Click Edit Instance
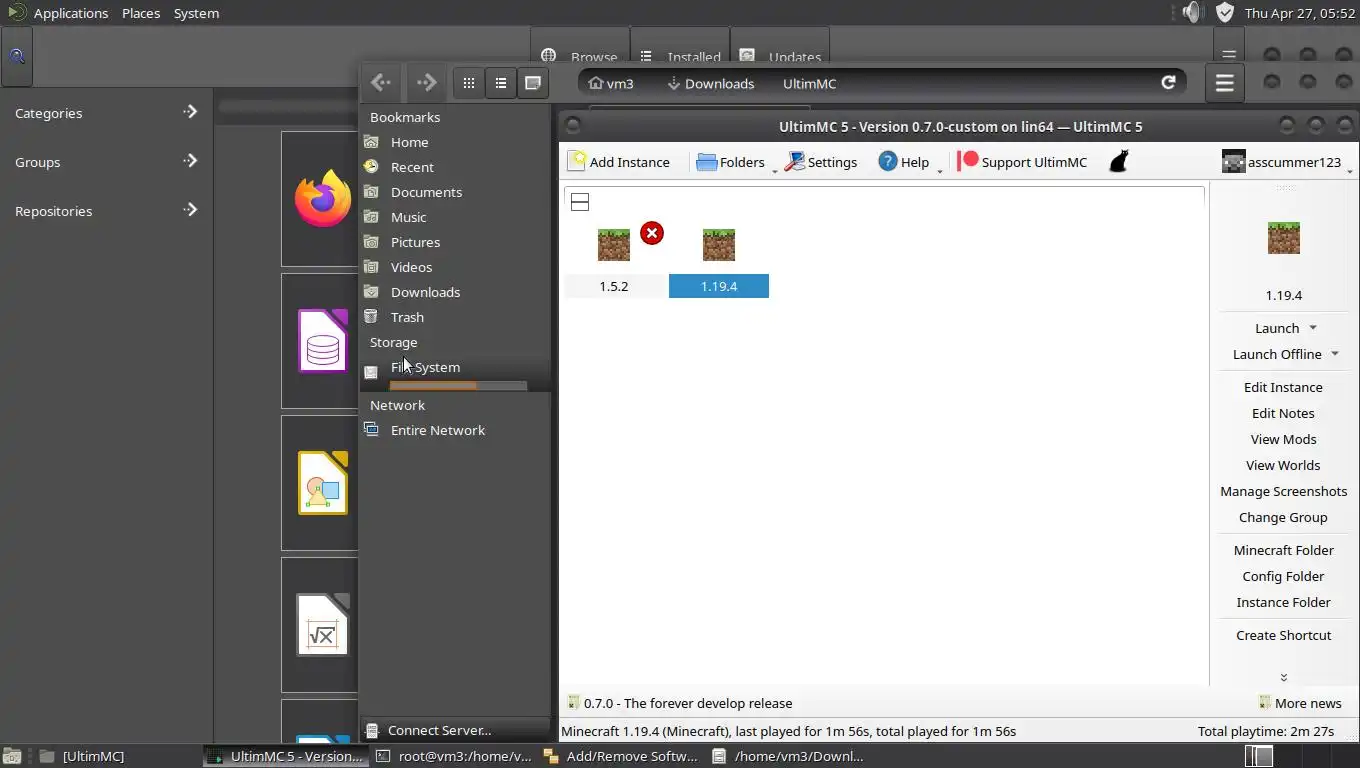This screenshot has height=768, width=1360. [x=1283, y=387]
